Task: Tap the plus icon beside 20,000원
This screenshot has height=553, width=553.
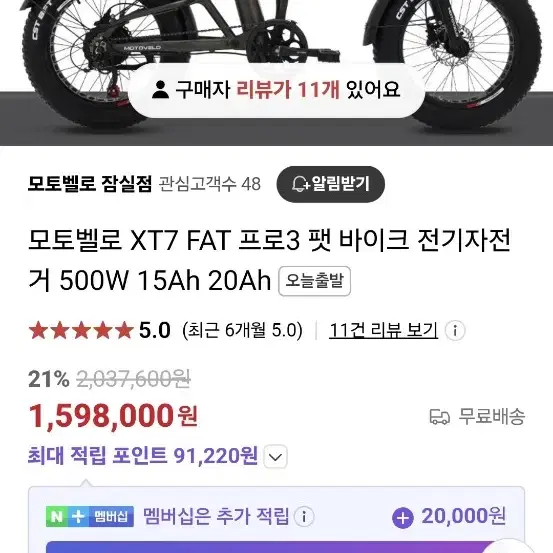Action: point(403,518)
